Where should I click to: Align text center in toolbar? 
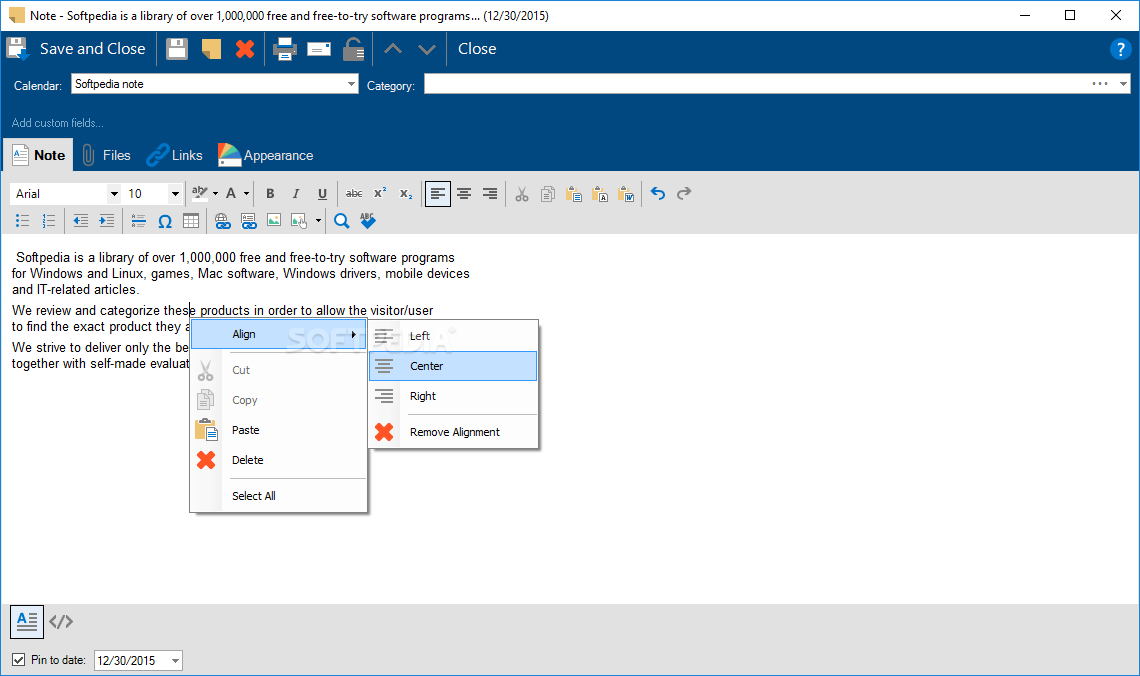coord(464,193)
